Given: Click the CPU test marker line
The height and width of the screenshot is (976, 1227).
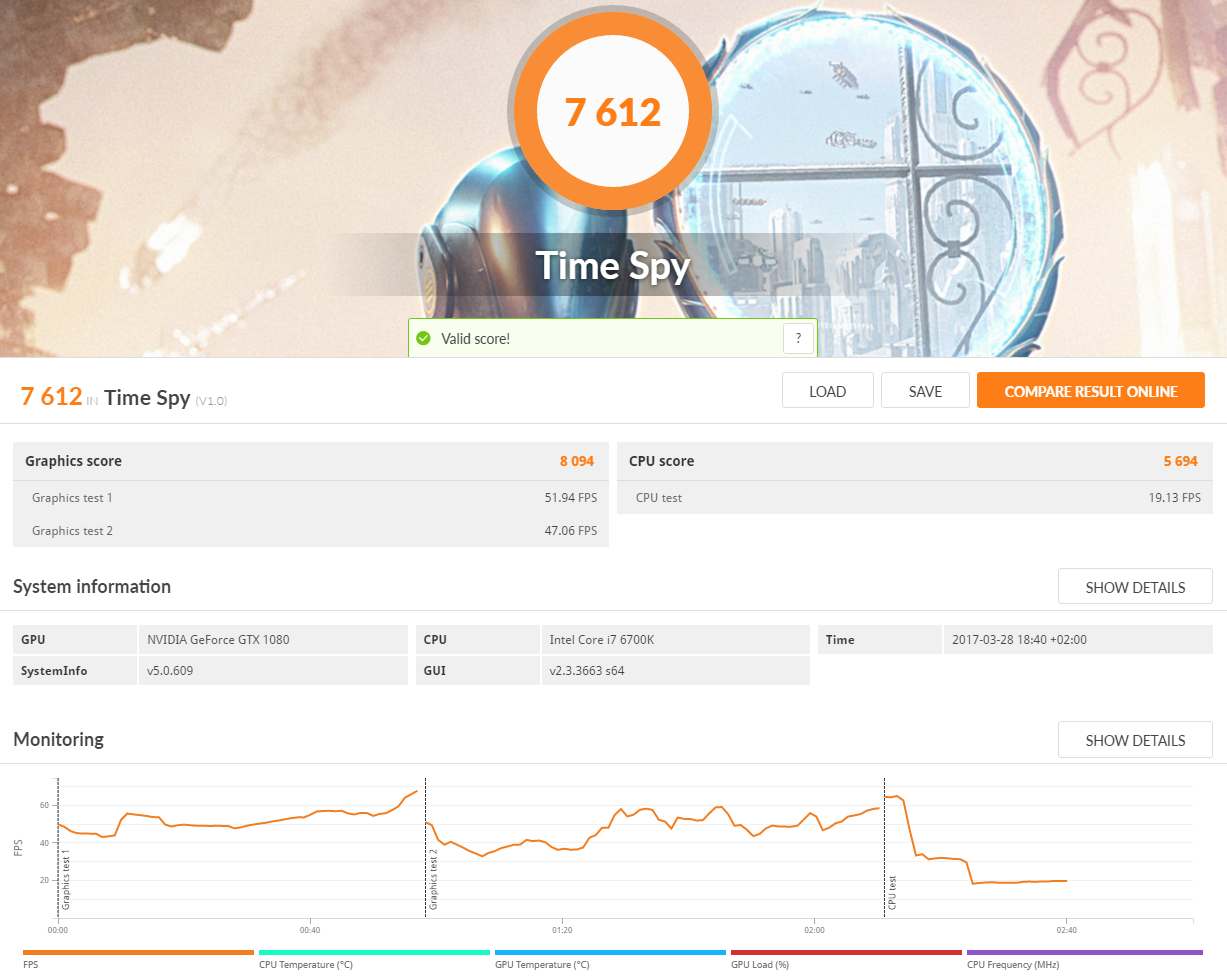Looking at the screenshot, I should pyautogui.click(x=885, y=848).
